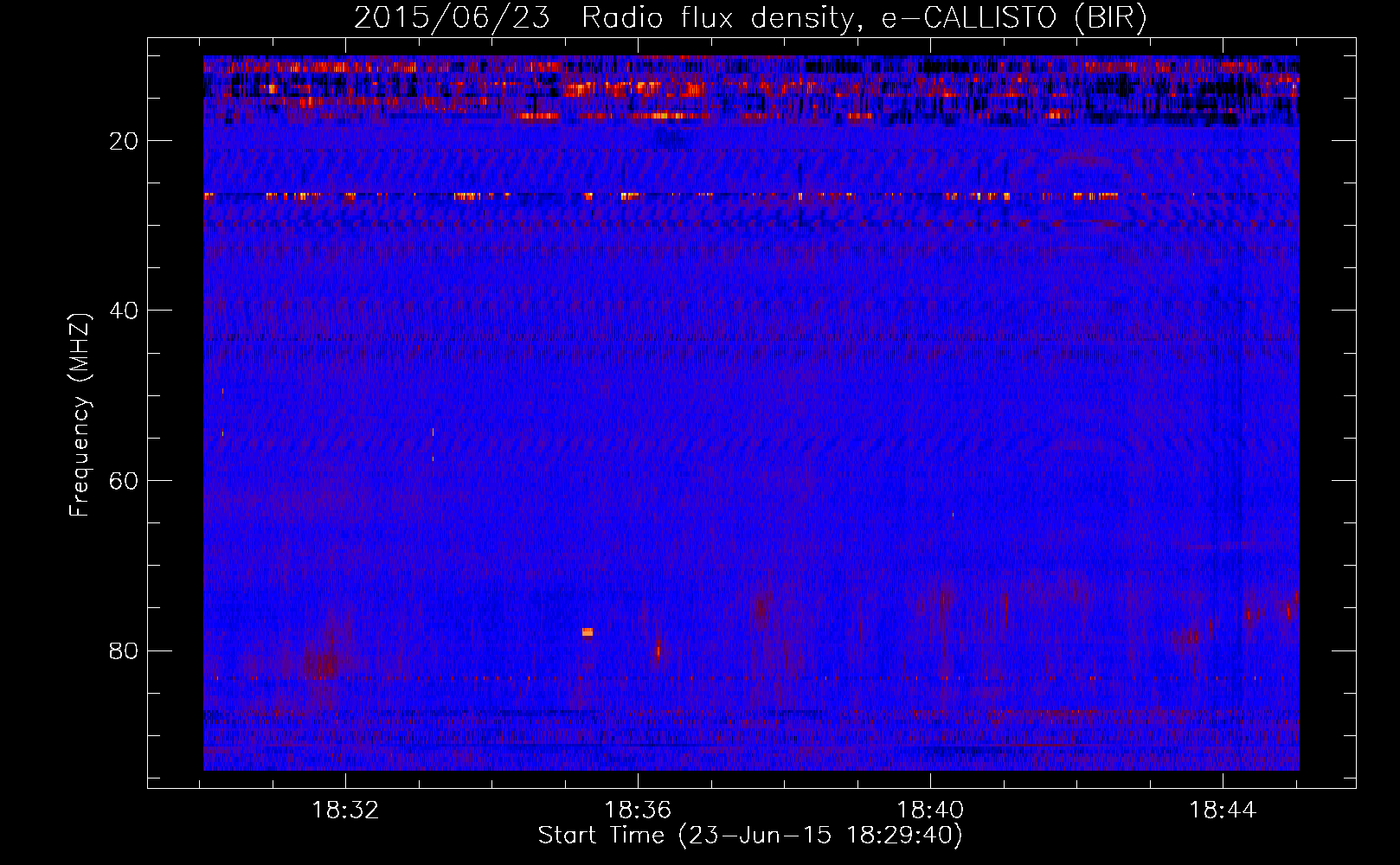Click the 18:44 time tick label
Screen dimensions: 1400x865
pos(1223,811)
